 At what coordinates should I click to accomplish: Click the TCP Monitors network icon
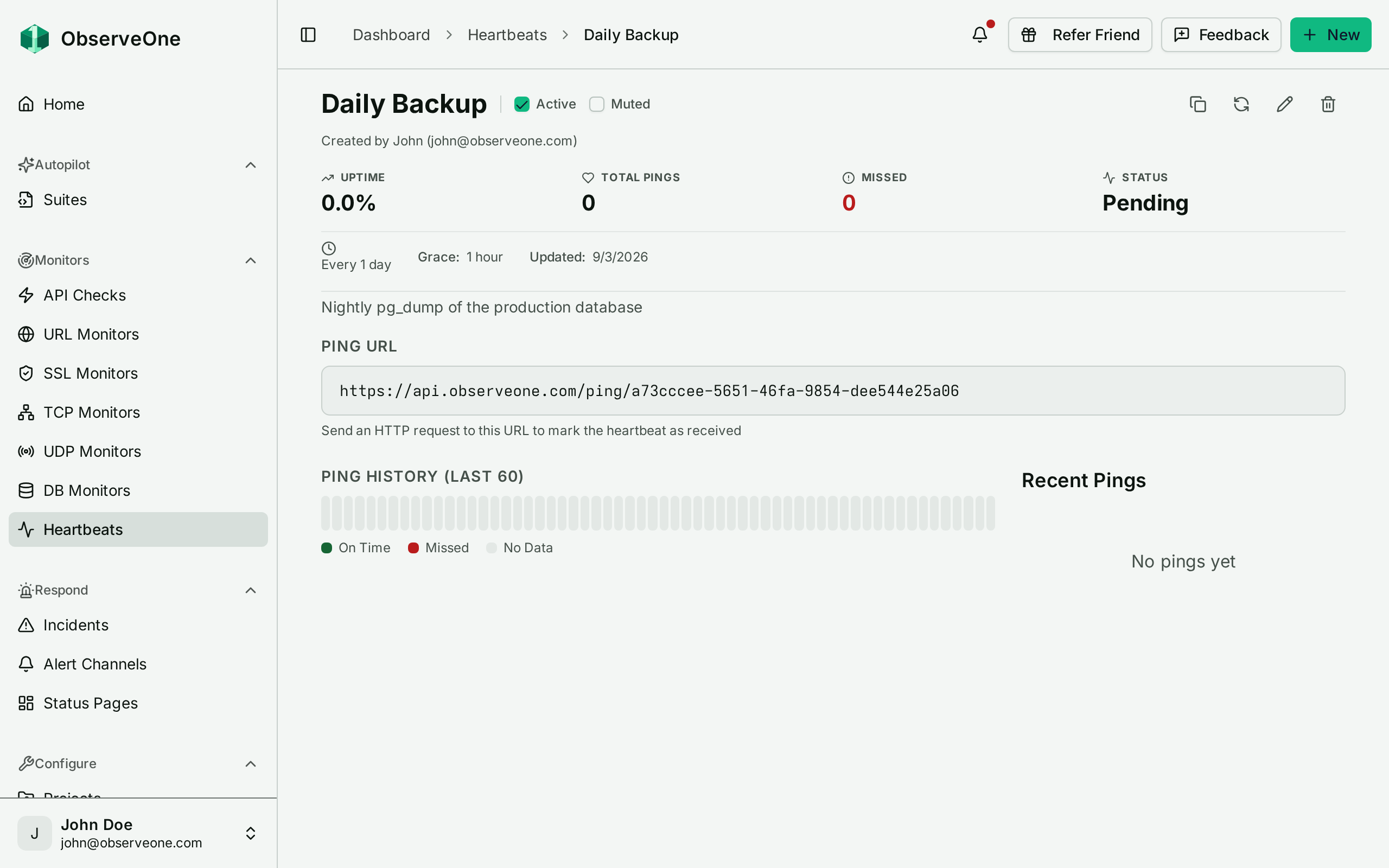[x=26, y=412]
